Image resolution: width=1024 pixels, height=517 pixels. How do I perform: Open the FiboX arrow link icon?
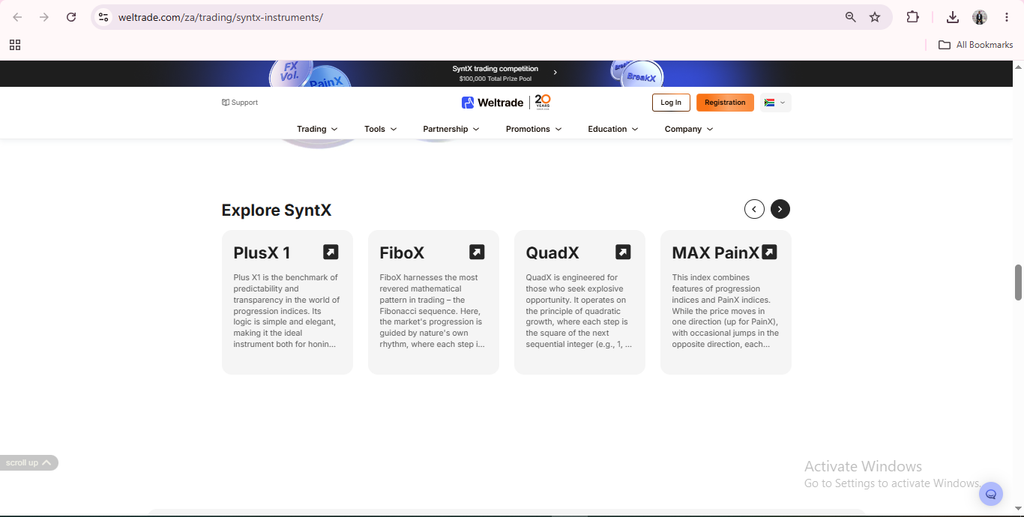tap(477, 252)
